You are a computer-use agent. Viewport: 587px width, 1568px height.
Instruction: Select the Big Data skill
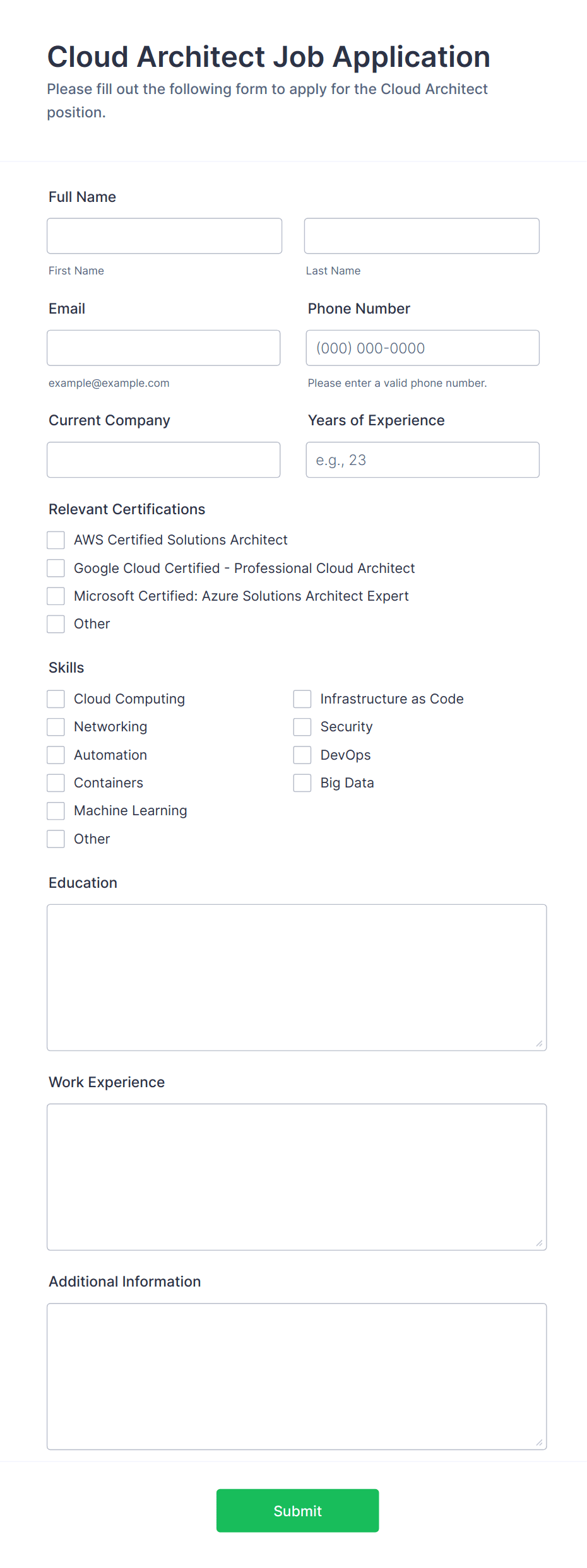tap(302, 782)
